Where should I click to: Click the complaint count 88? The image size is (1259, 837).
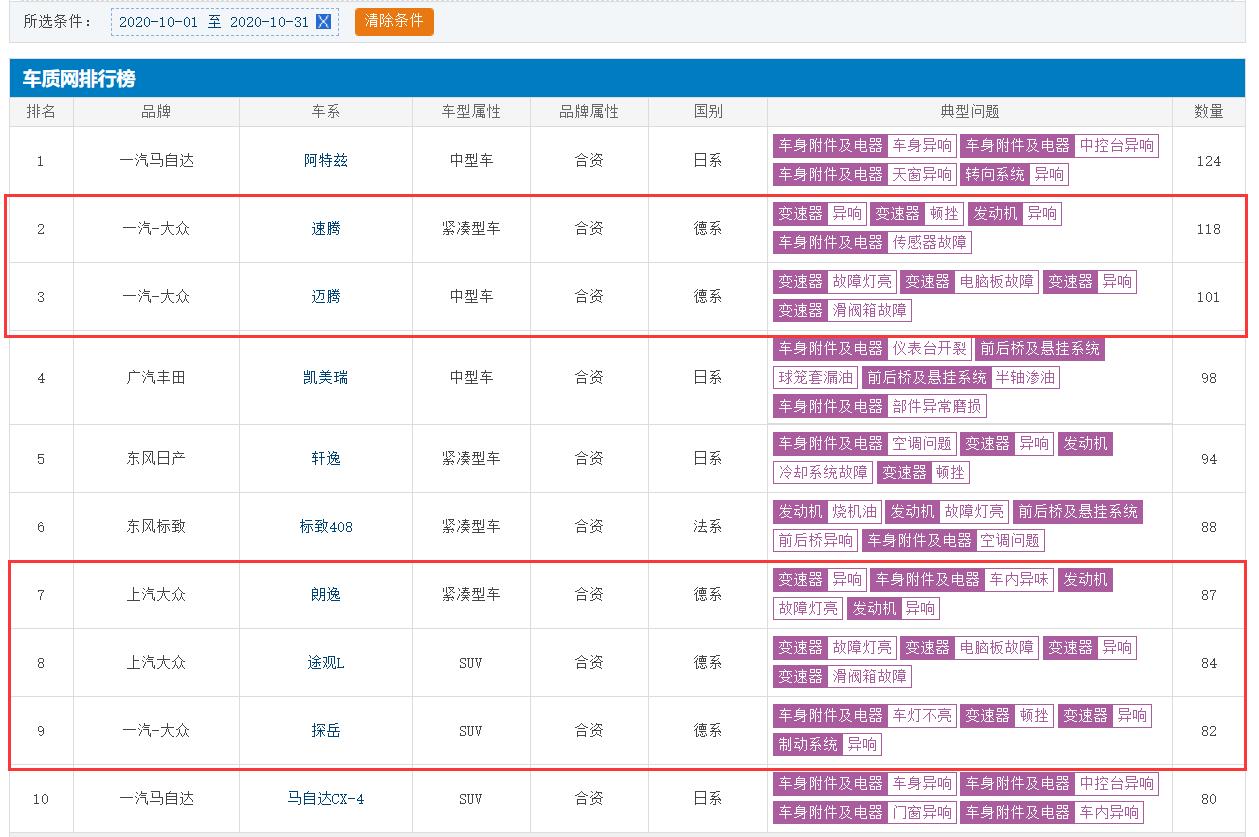click(x=1209, y=526)
